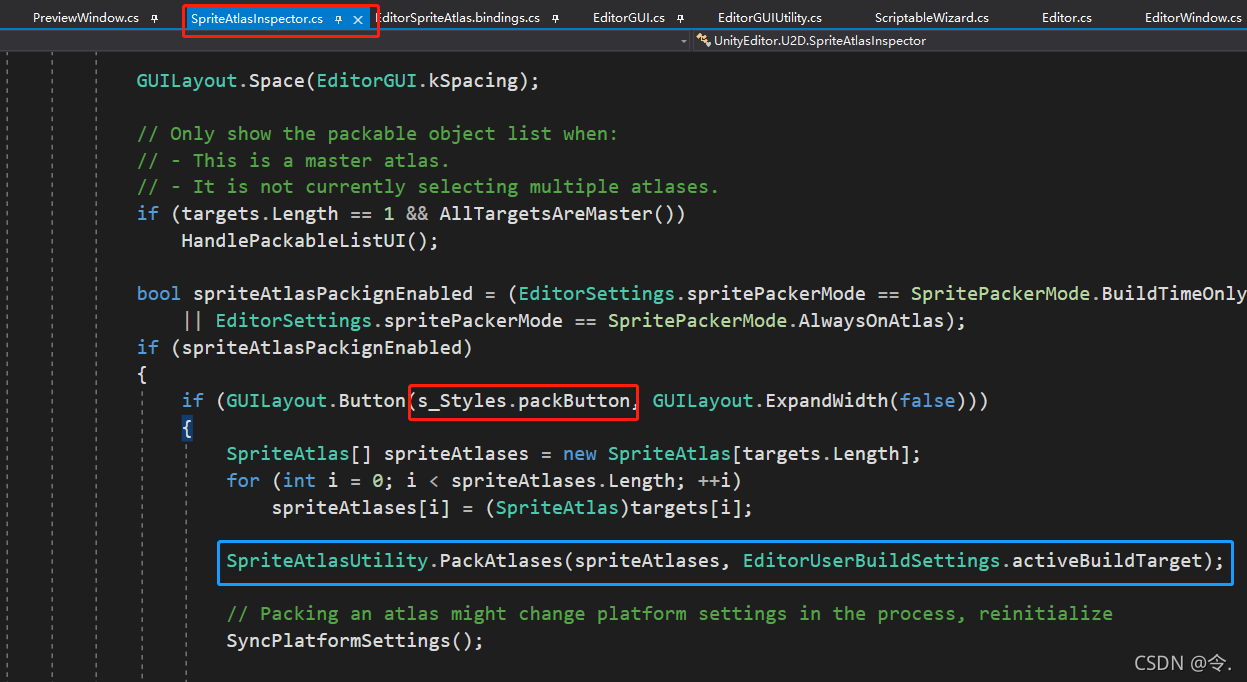Viewport: 1247px width, 682px height.
Task: Click the word packButton in the code
Action: point(575,400)
